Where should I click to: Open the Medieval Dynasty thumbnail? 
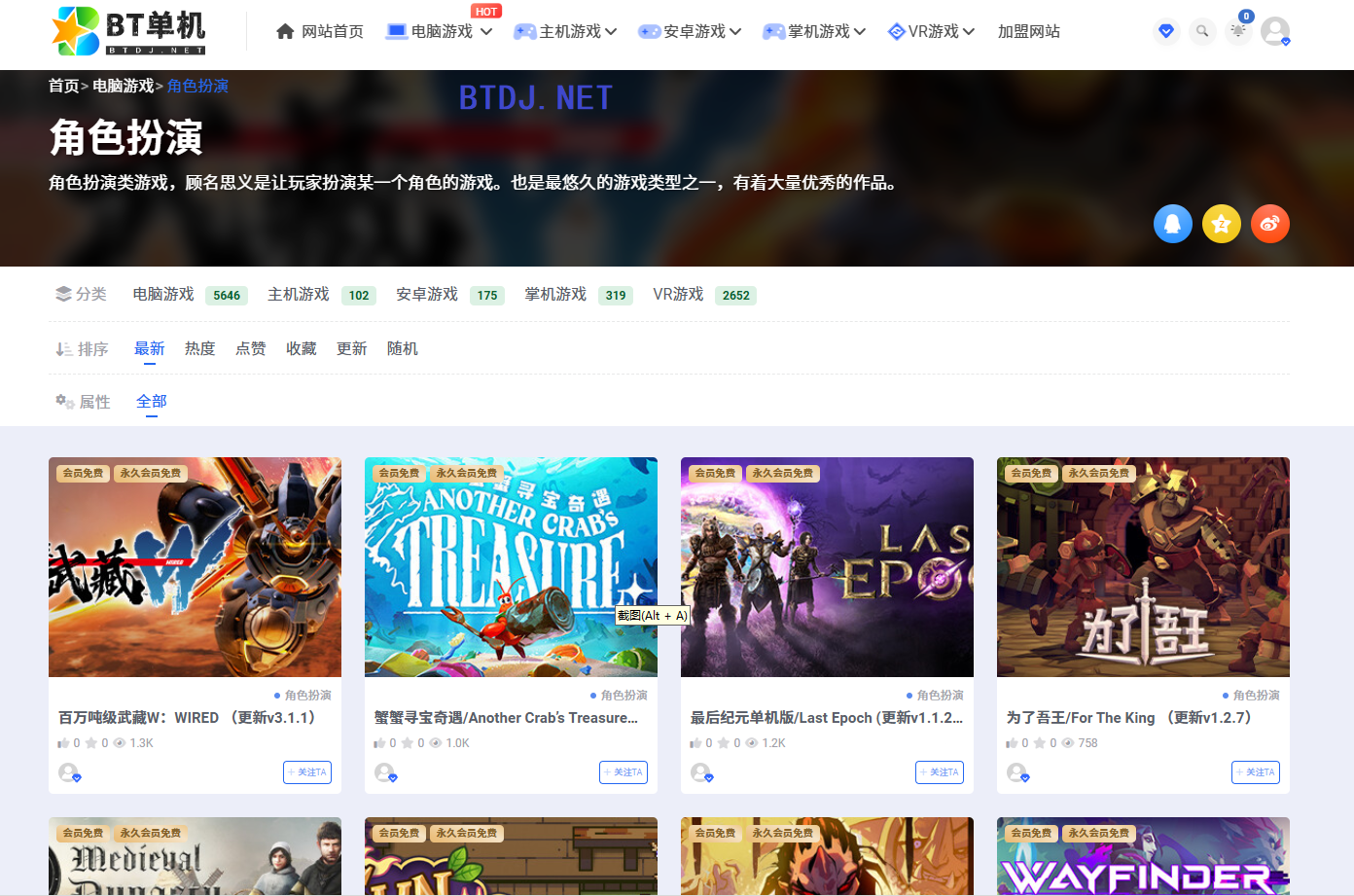pyautogui.click(x=195, y=856)
